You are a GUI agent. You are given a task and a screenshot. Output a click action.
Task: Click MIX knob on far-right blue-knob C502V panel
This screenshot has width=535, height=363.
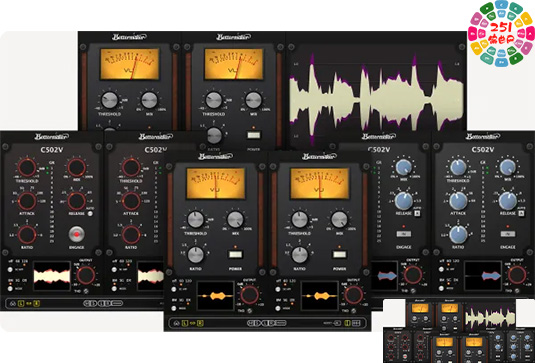pos(508,167)
